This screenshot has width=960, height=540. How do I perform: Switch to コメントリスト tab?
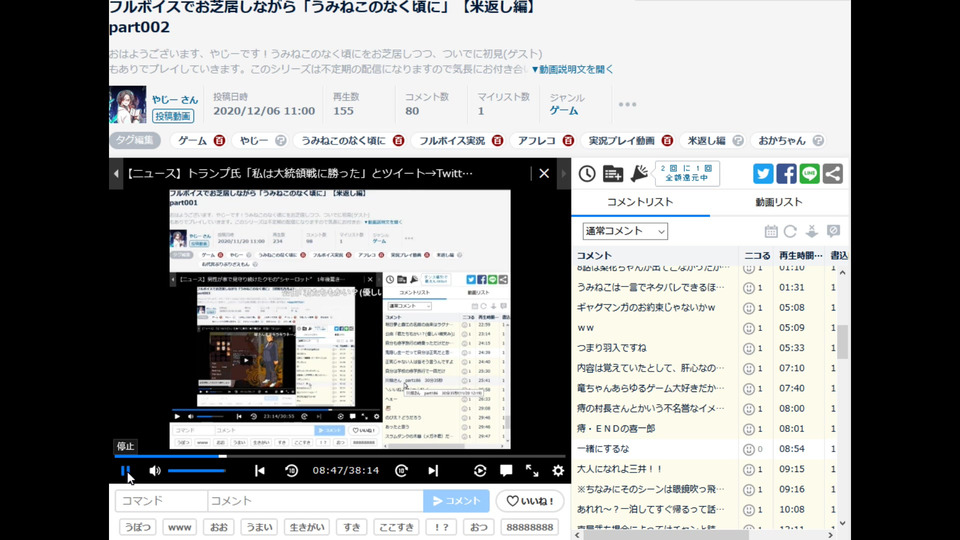pyautogui.click(x=640, y=202)
